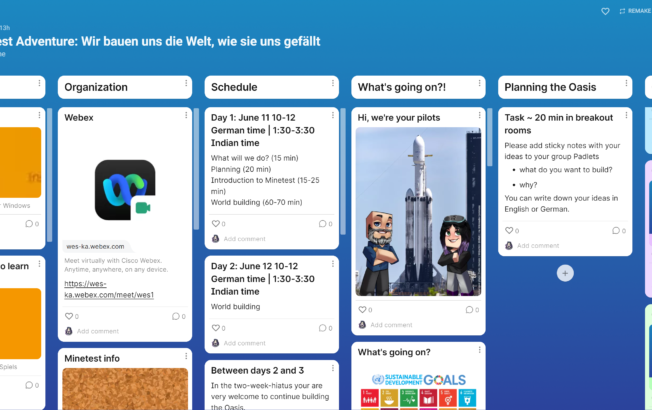Open the Day 1 post options
652x410 pixels.
[x=333, y=116]
